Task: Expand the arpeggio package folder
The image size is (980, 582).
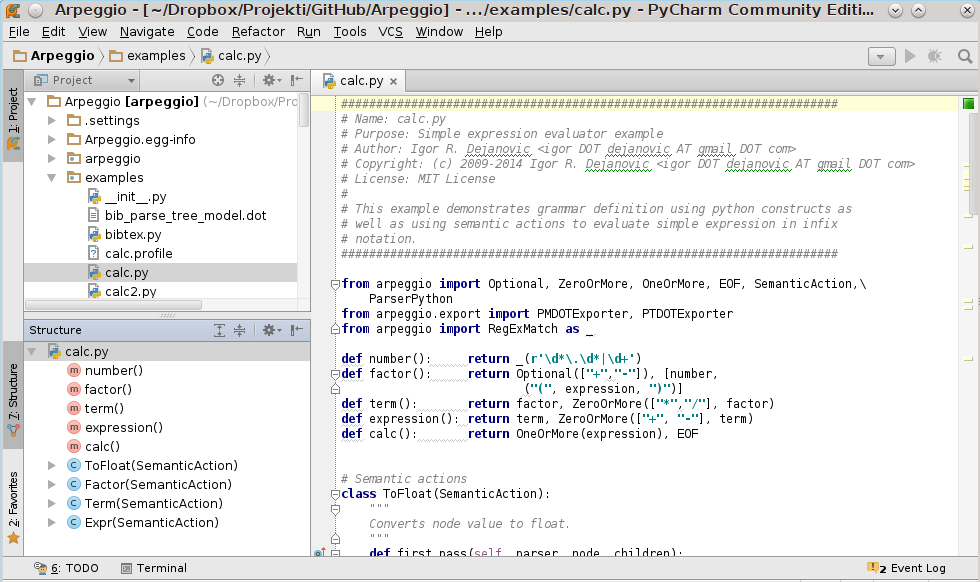Action: (x=52, y=158)
